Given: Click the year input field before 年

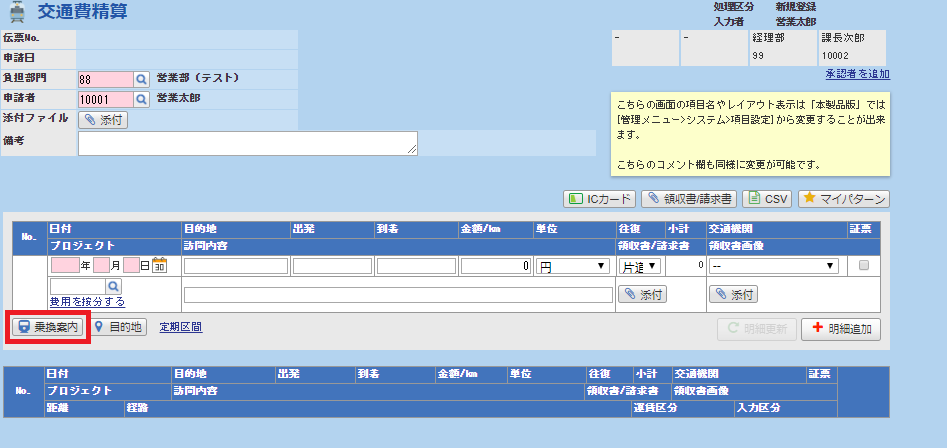Looking at the screenshot, I should click(65, 265).
